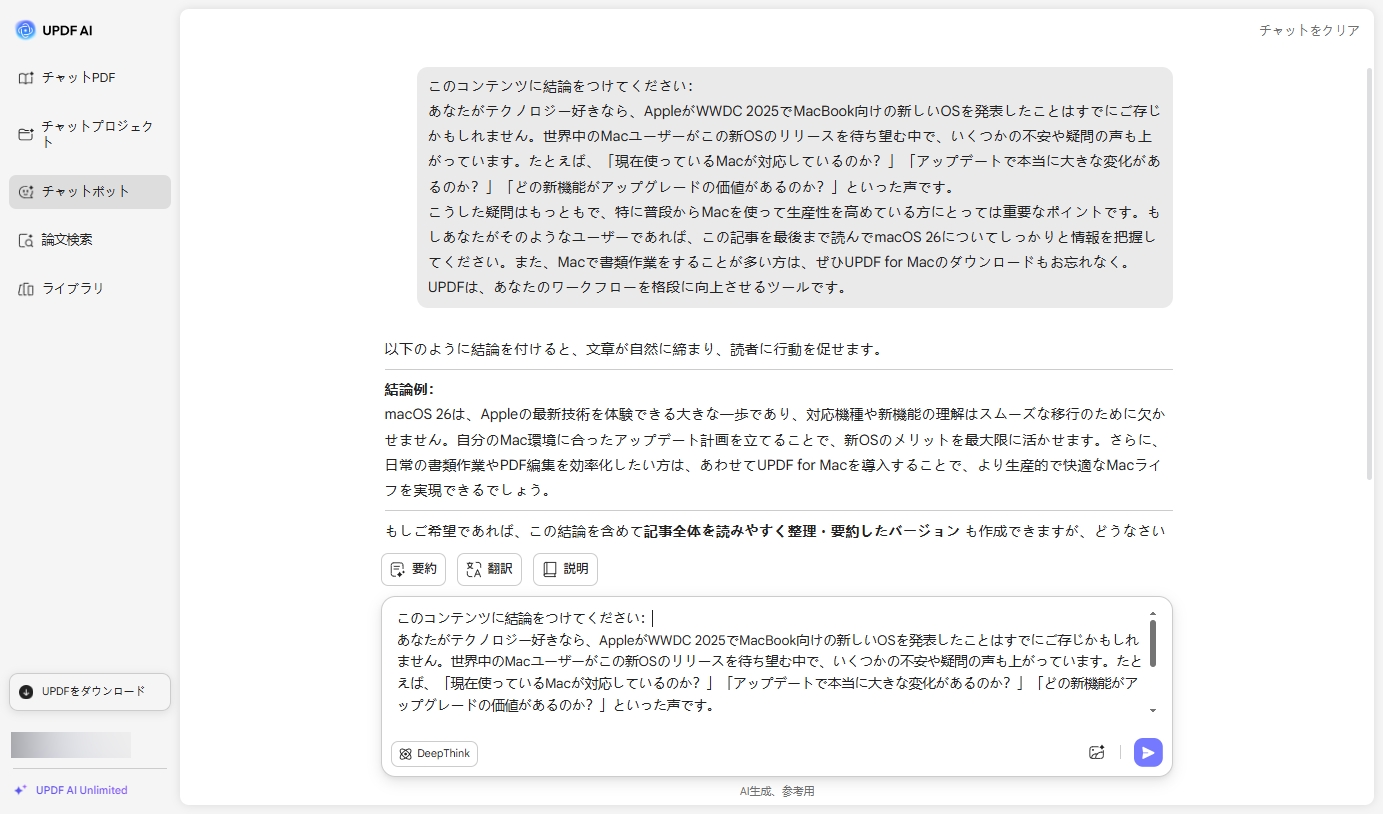
Task: Click the 要約 summarize button
Action: tap(413, 569)
